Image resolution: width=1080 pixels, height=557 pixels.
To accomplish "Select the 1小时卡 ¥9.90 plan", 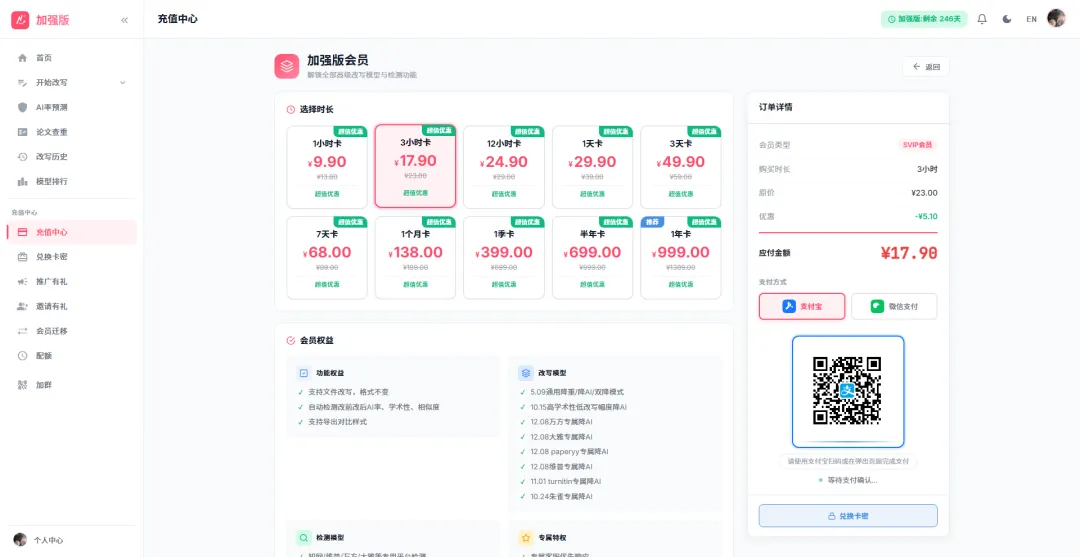I will pos(327,167).
